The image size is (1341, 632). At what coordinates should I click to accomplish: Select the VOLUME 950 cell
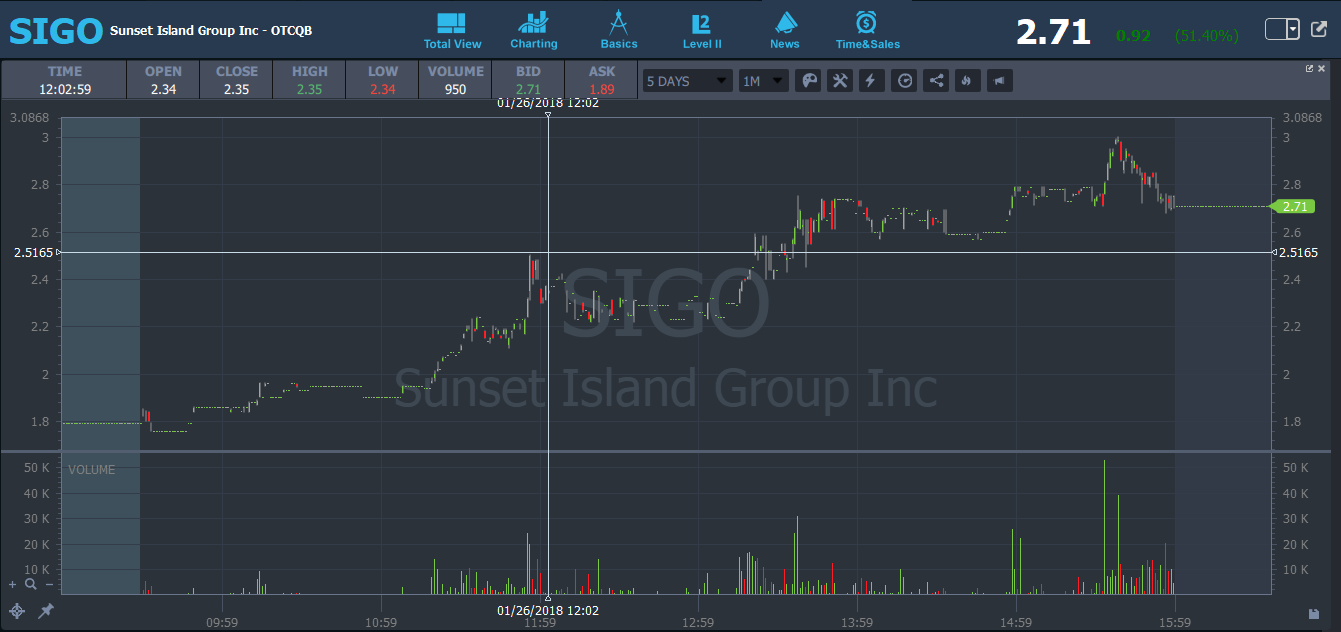(456, 80)
